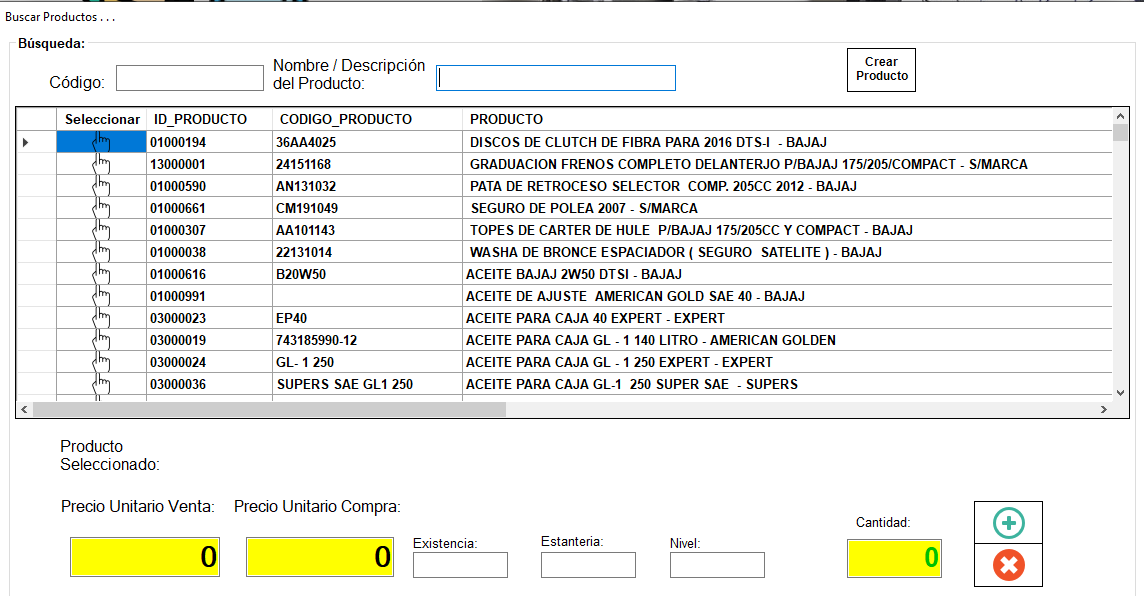This screenshot has height=596, width=1144.
Task: Click the yellow Cantidad field
Action: click(894, 558)
